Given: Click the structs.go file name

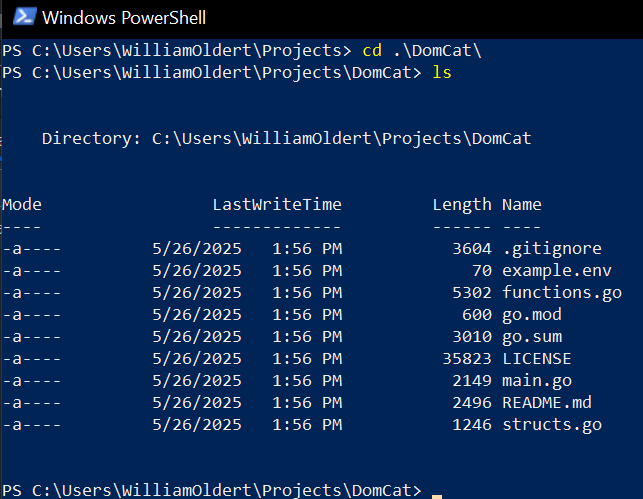Looking at the screenshot, I should (551, 424).
